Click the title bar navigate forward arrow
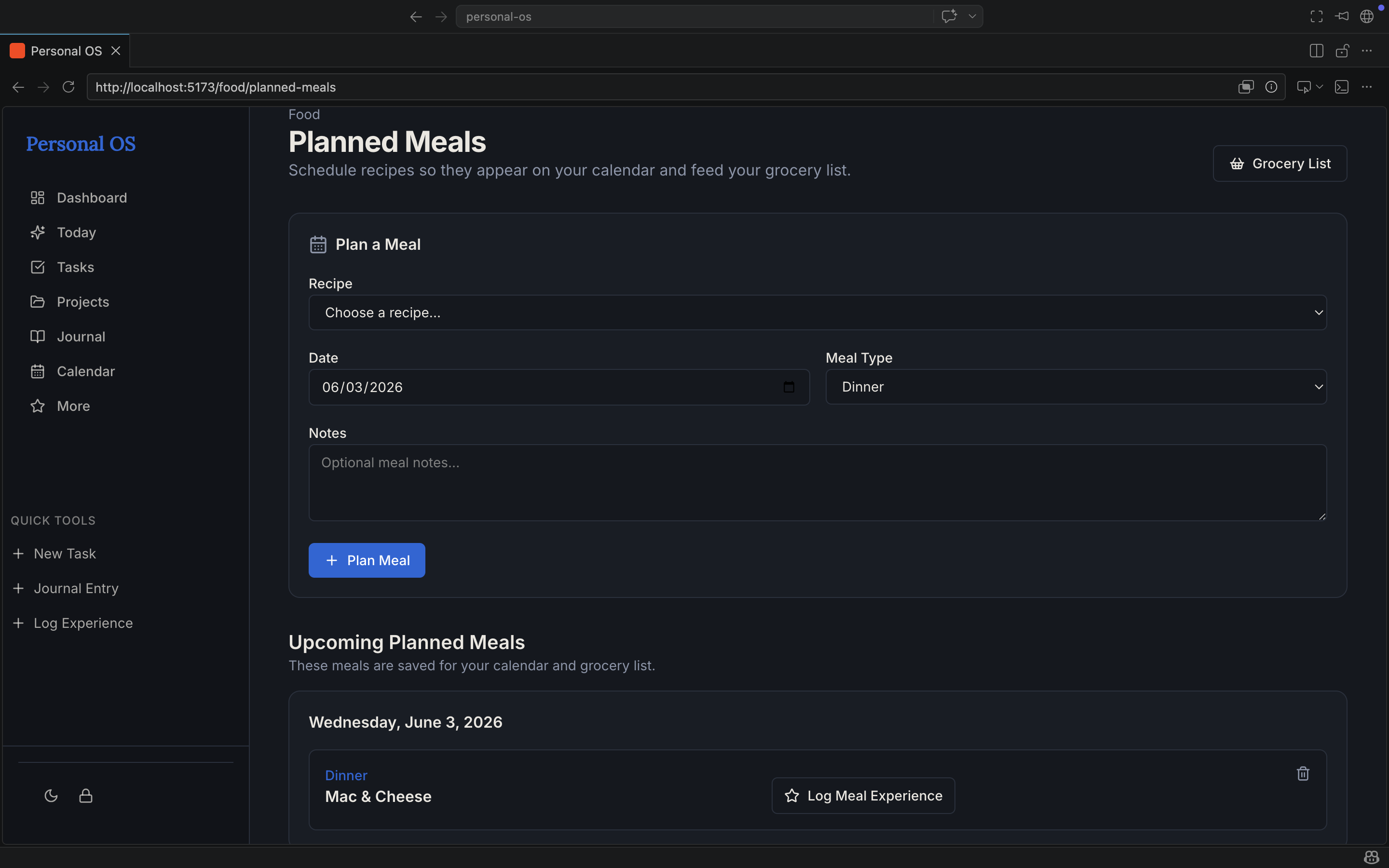 coord(441,17)
